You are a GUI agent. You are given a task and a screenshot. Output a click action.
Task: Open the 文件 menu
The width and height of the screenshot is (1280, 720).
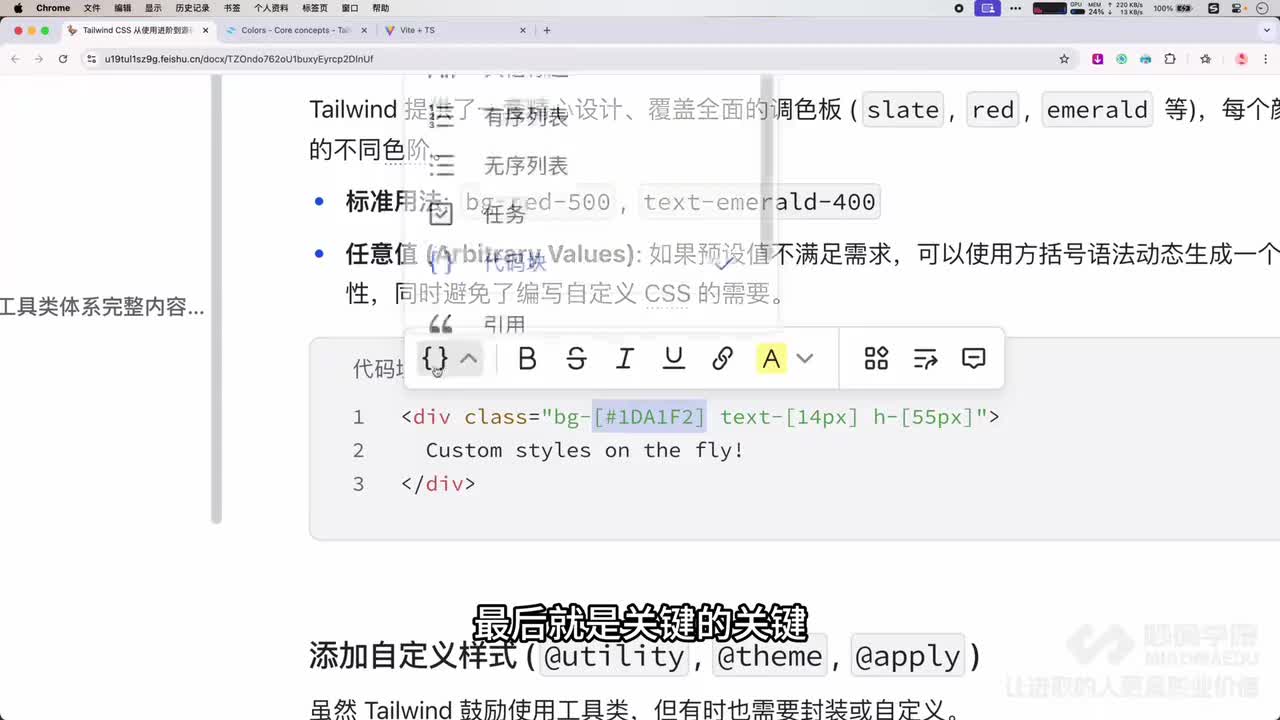(x=92, y=8)
